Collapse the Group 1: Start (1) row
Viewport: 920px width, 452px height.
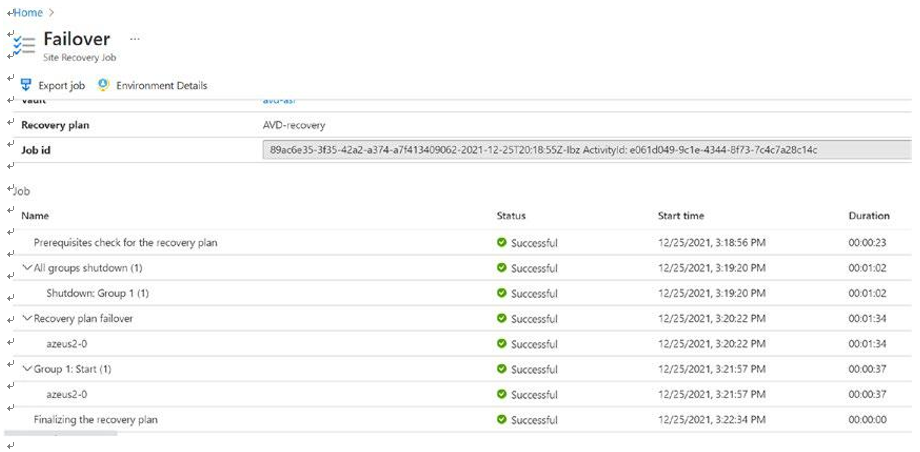[x=27, y=369]
